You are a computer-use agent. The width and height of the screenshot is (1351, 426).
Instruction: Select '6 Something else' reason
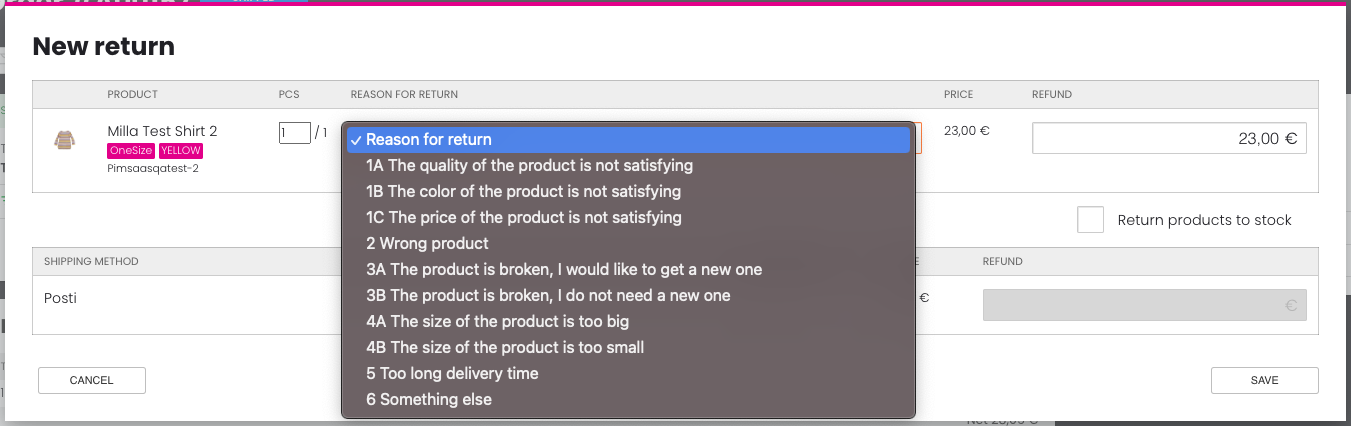pos(628,400)
